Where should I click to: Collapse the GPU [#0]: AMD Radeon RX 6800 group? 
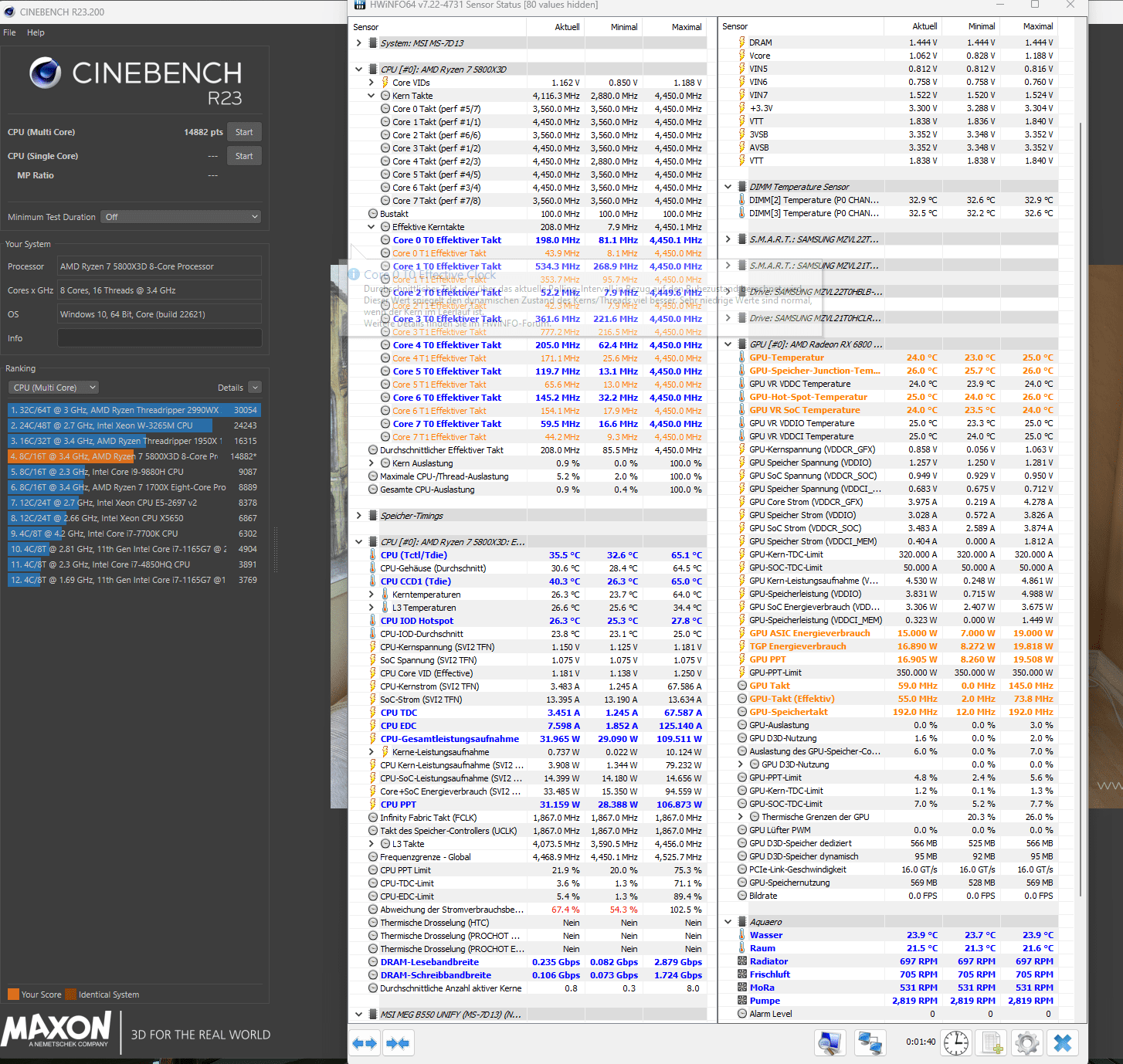coord(728,344)
